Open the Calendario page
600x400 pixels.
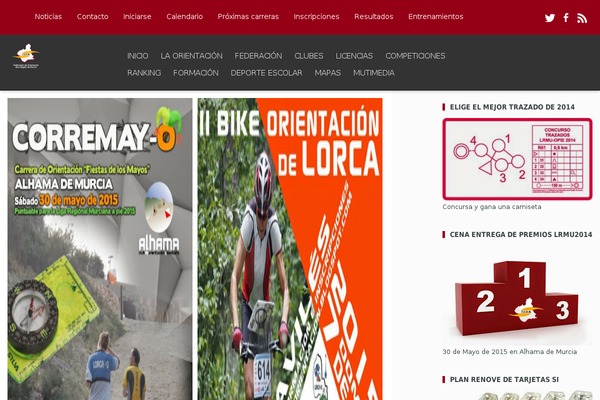click(x=184, y=16)
